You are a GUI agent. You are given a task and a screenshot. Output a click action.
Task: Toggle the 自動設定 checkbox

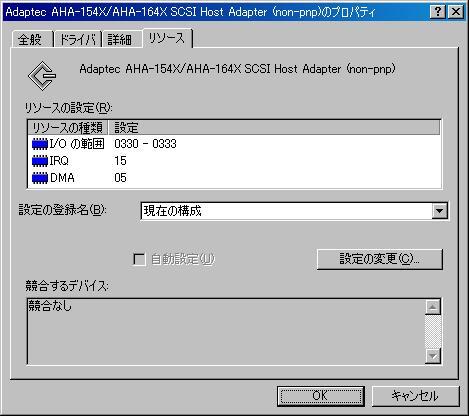tap(139, 259)
